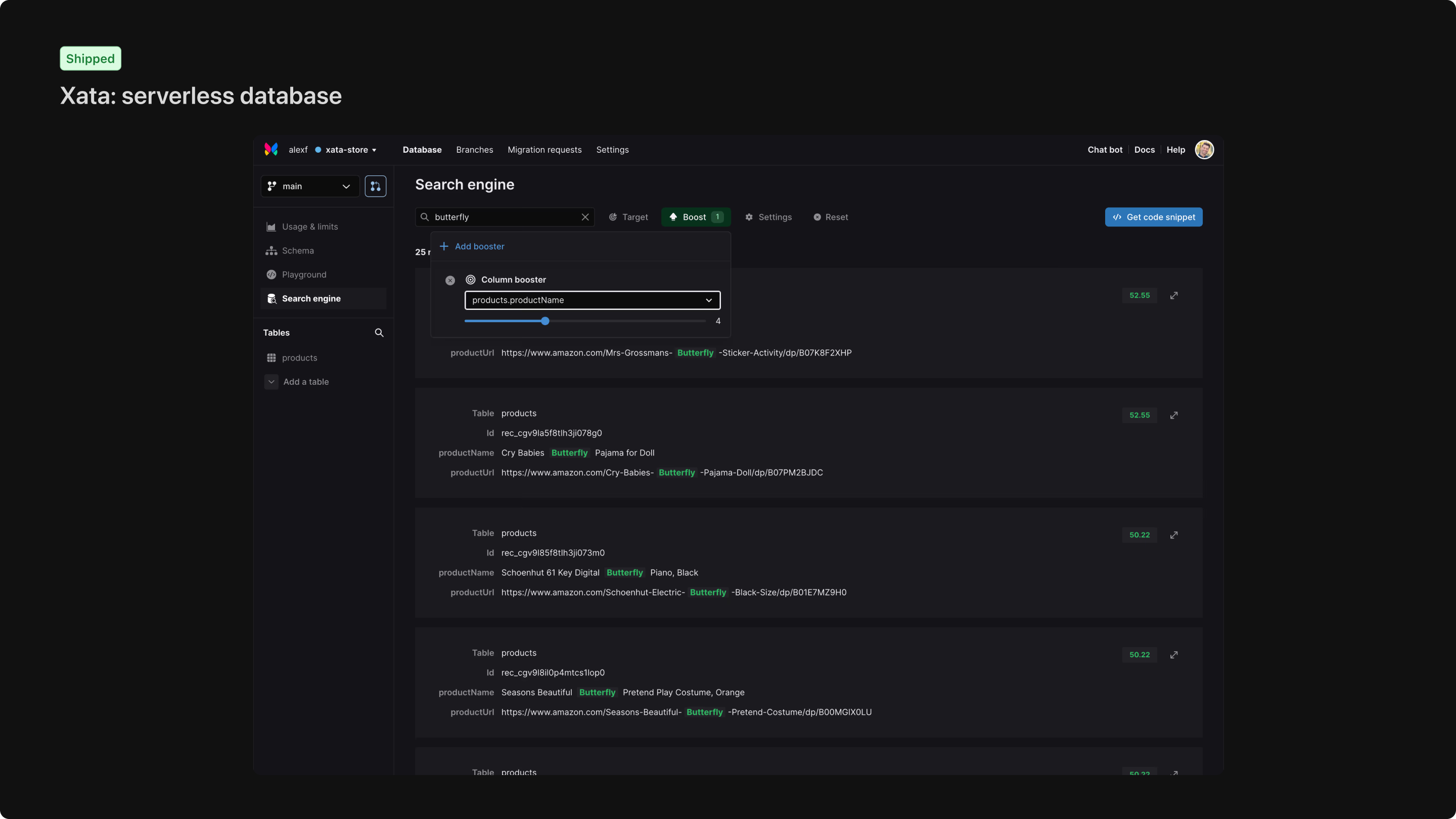Select the Search engine database icon
Image resolution: width=1456 pixels, height=819 pixels.
click(x=272, y=298)
